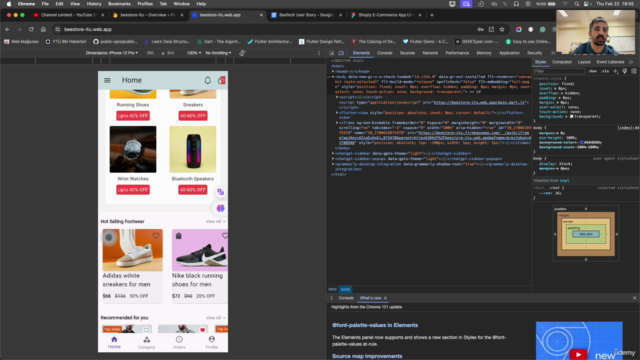The width and height of the screenshot is (640, 360).
Task: Open the Dimensions iPhone 12 Pro dropdown
Action: pyautogui.click(x=112, y=53)
